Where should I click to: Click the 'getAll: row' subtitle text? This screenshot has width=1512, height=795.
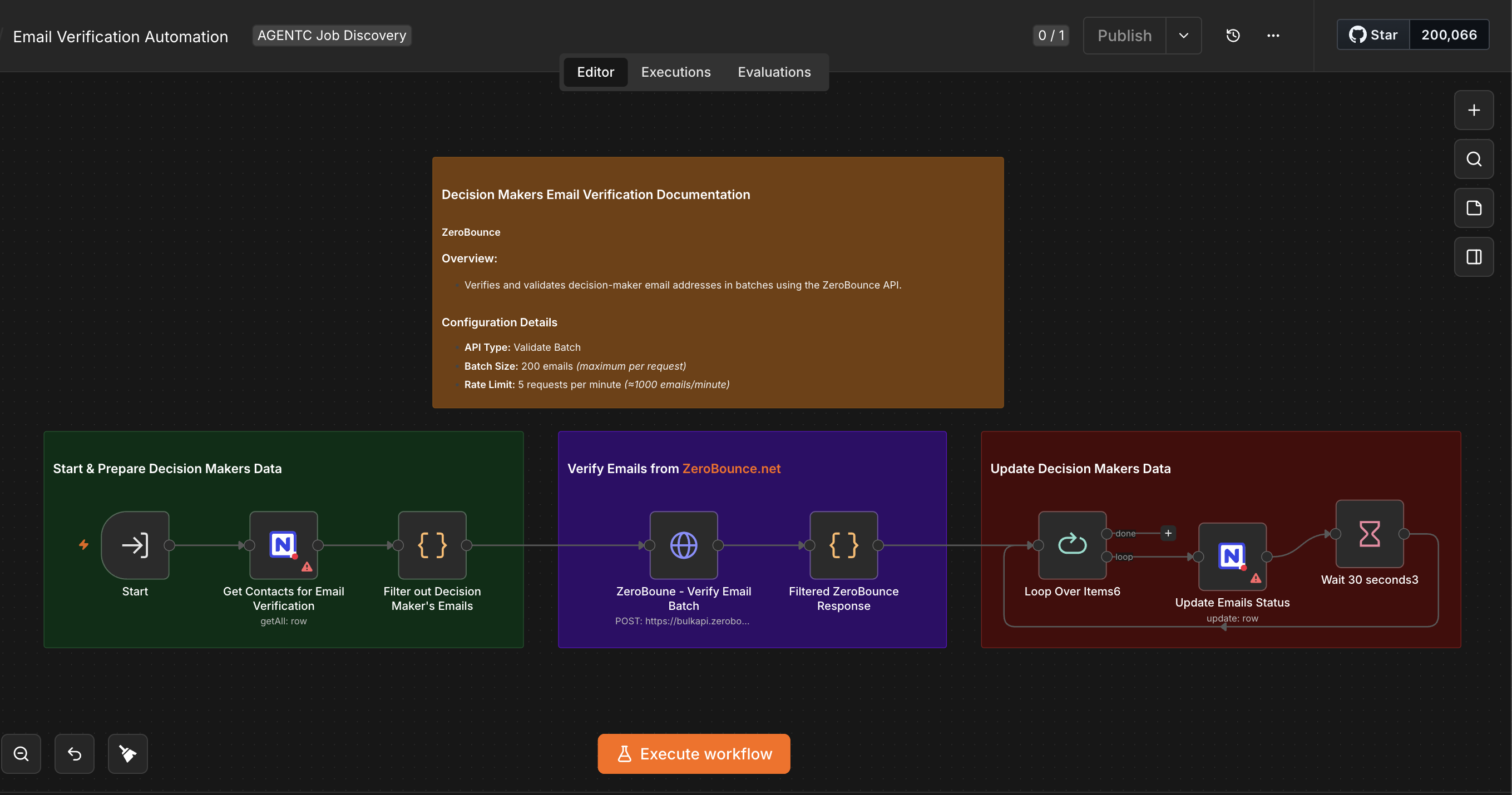pos(284,621)
